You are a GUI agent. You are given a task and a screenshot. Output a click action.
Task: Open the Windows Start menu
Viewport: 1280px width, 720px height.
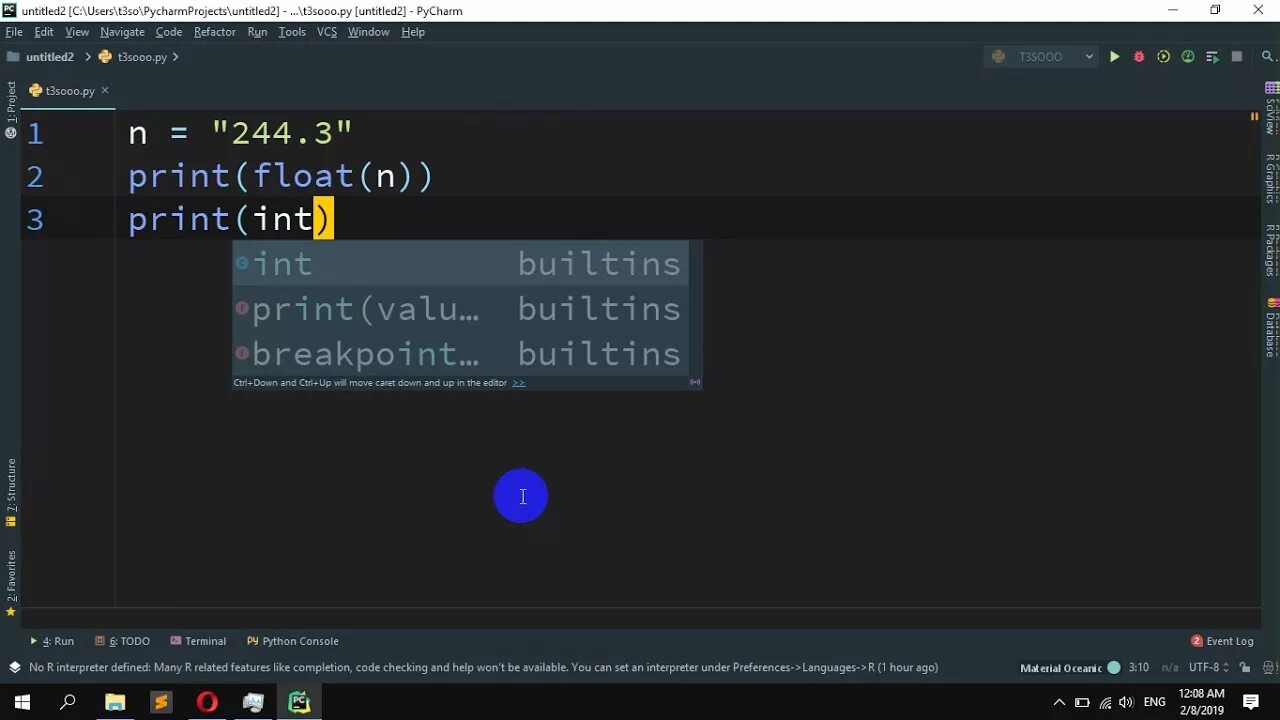click(22, 702)
